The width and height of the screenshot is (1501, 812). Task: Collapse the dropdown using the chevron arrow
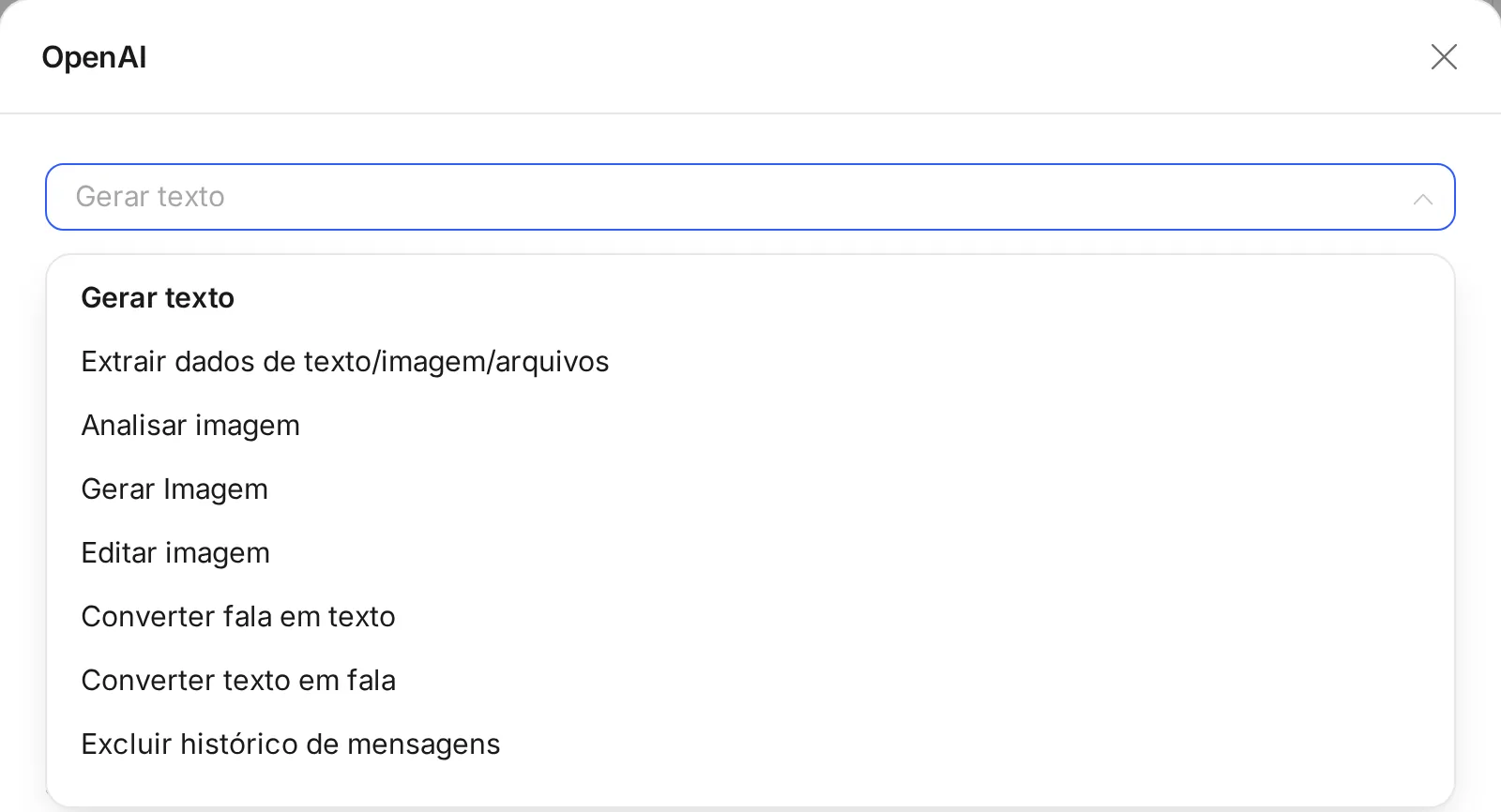(1422, 198)
